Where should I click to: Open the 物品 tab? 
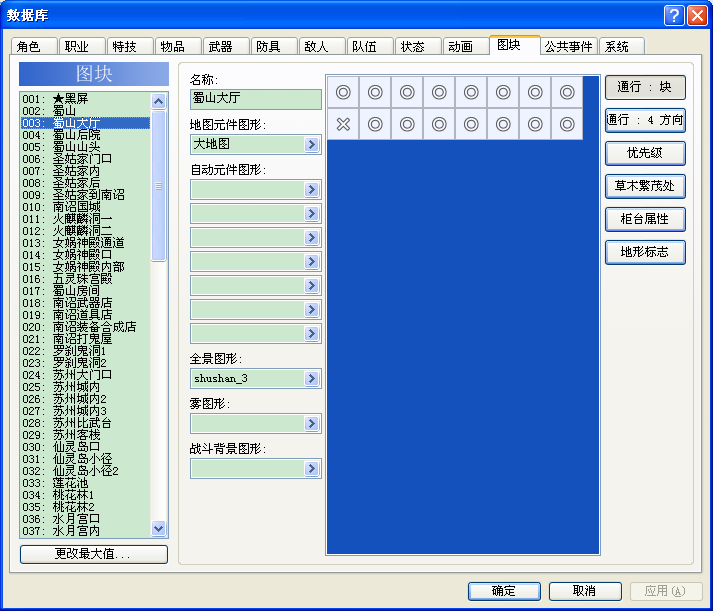(178, 46)
